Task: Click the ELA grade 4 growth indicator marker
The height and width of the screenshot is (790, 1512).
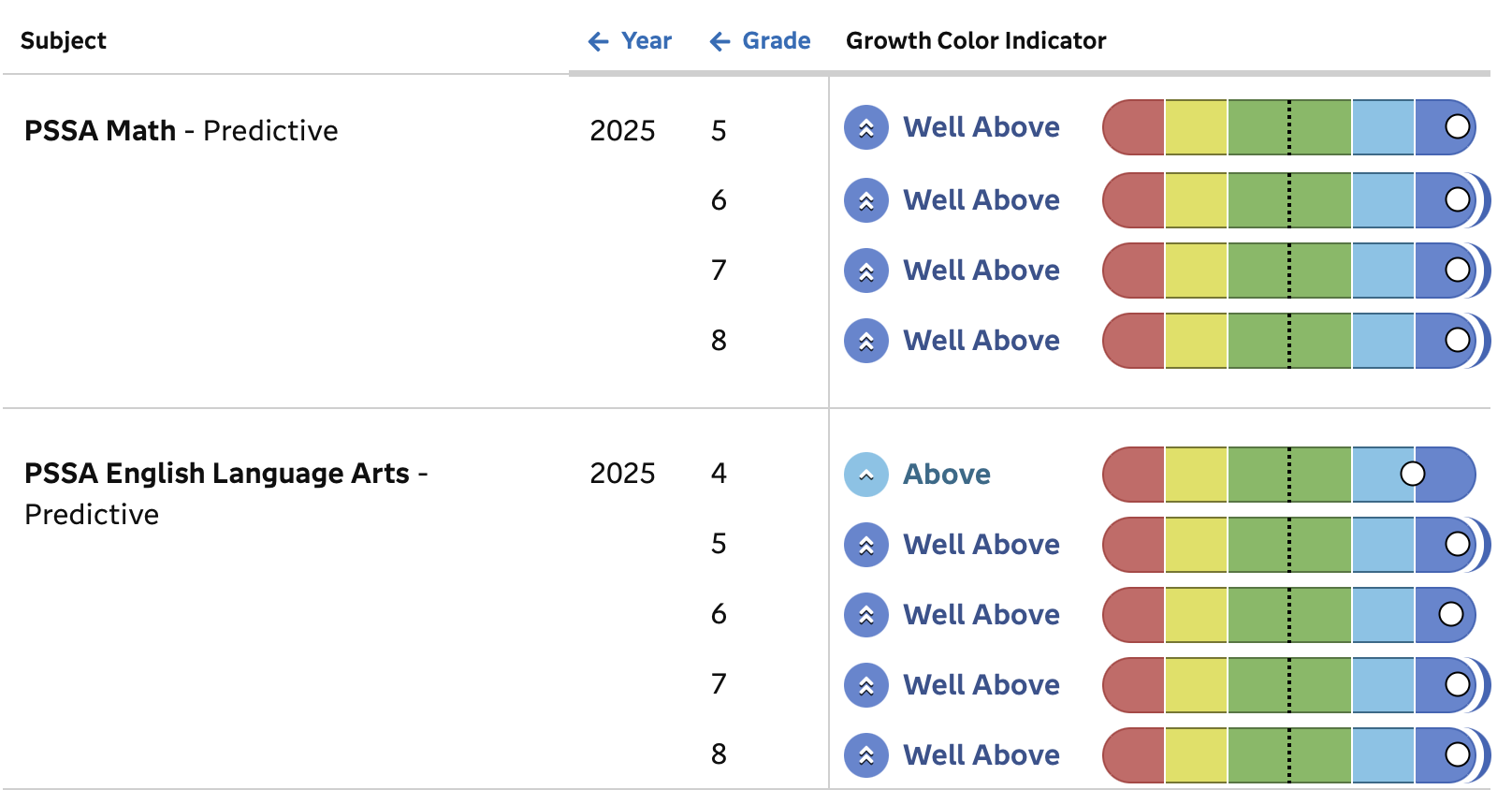Action: pyautogui.click(x=1413, y=474)
